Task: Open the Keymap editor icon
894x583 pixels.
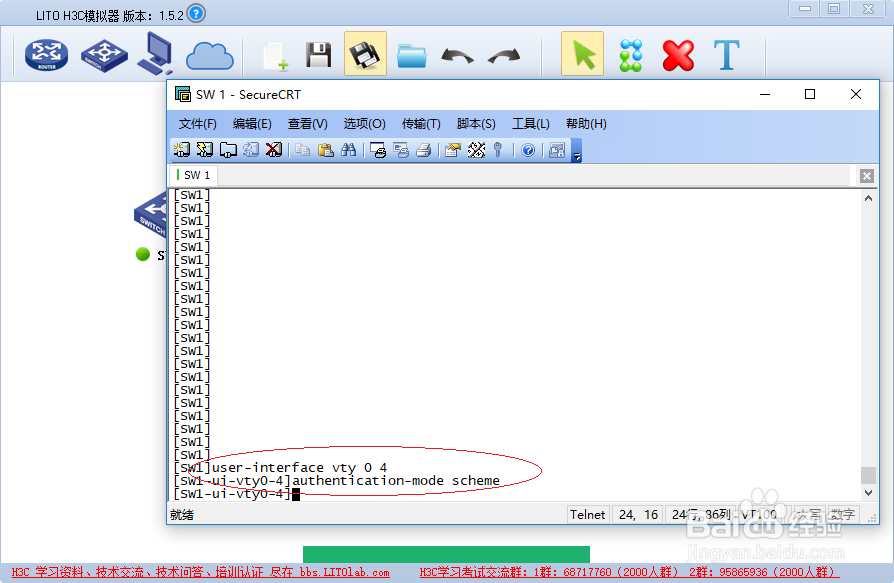Action: (476, 150)
